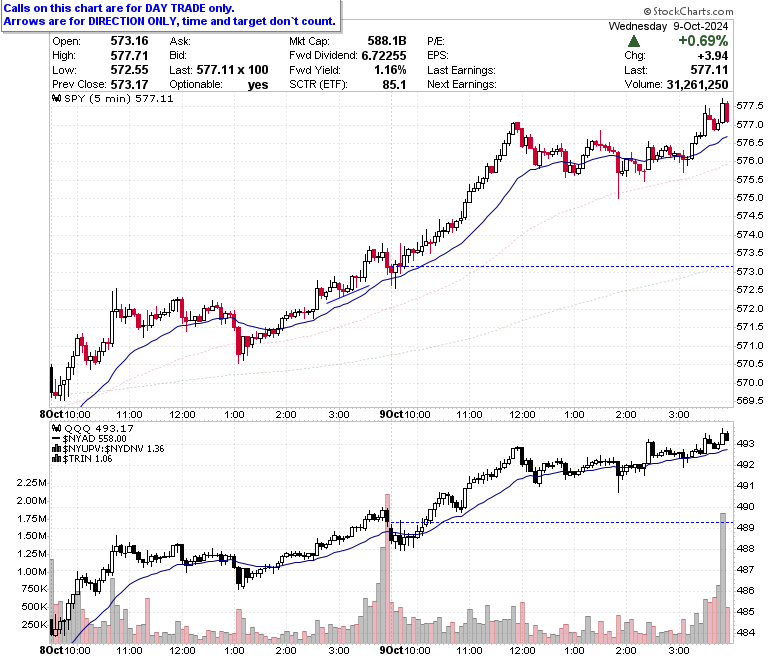This screenshot has height=659, width=780.
Task: Click the P/E label
Action: coord(436,41)
